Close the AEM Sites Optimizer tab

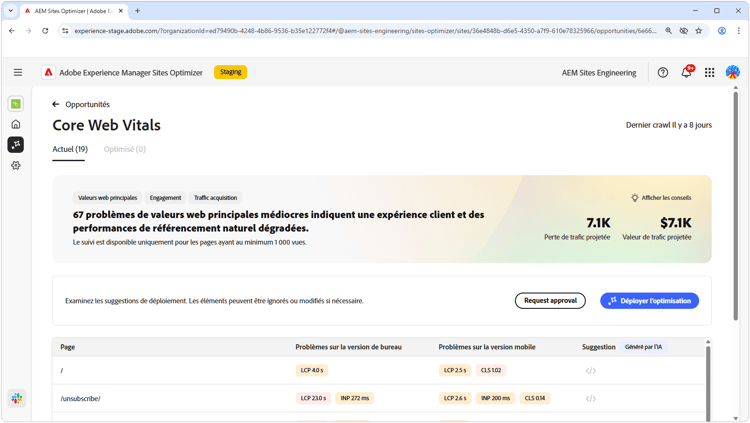[121, 11]
